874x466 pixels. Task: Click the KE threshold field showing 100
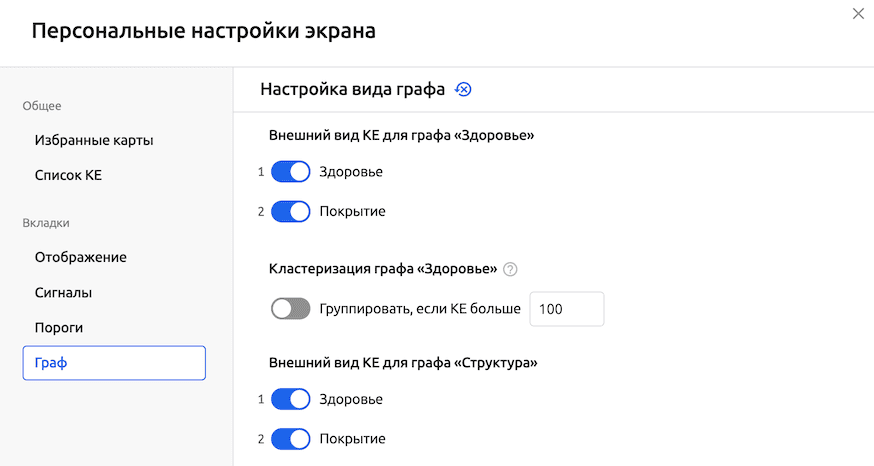coord(566,309)
